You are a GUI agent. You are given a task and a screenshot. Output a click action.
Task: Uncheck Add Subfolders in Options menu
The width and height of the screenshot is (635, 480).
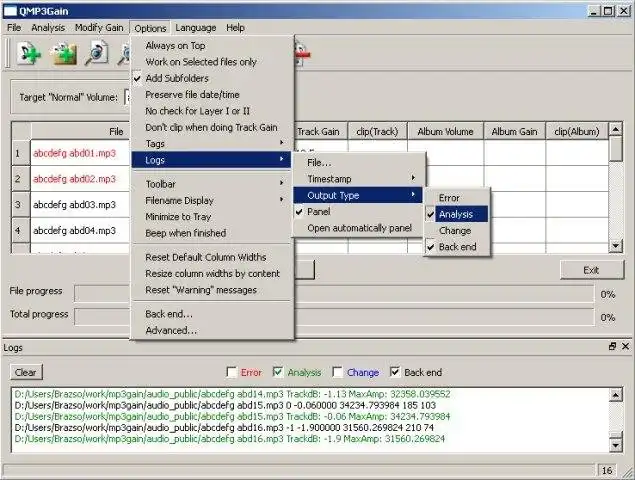[x=211, y=79]
